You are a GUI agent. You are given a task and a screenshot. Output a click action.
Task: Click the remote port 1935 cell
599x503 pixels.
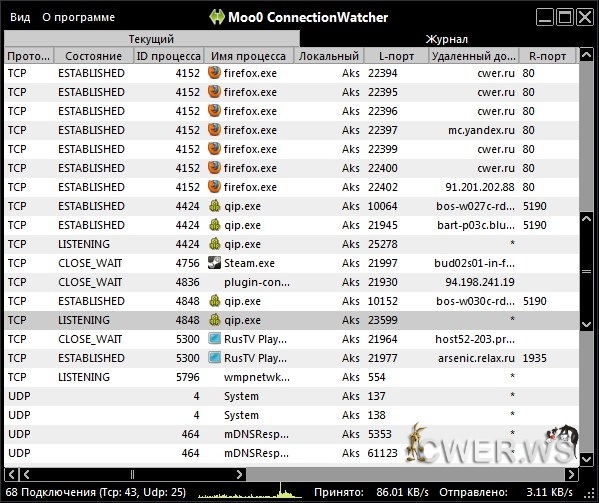point(534,358)
